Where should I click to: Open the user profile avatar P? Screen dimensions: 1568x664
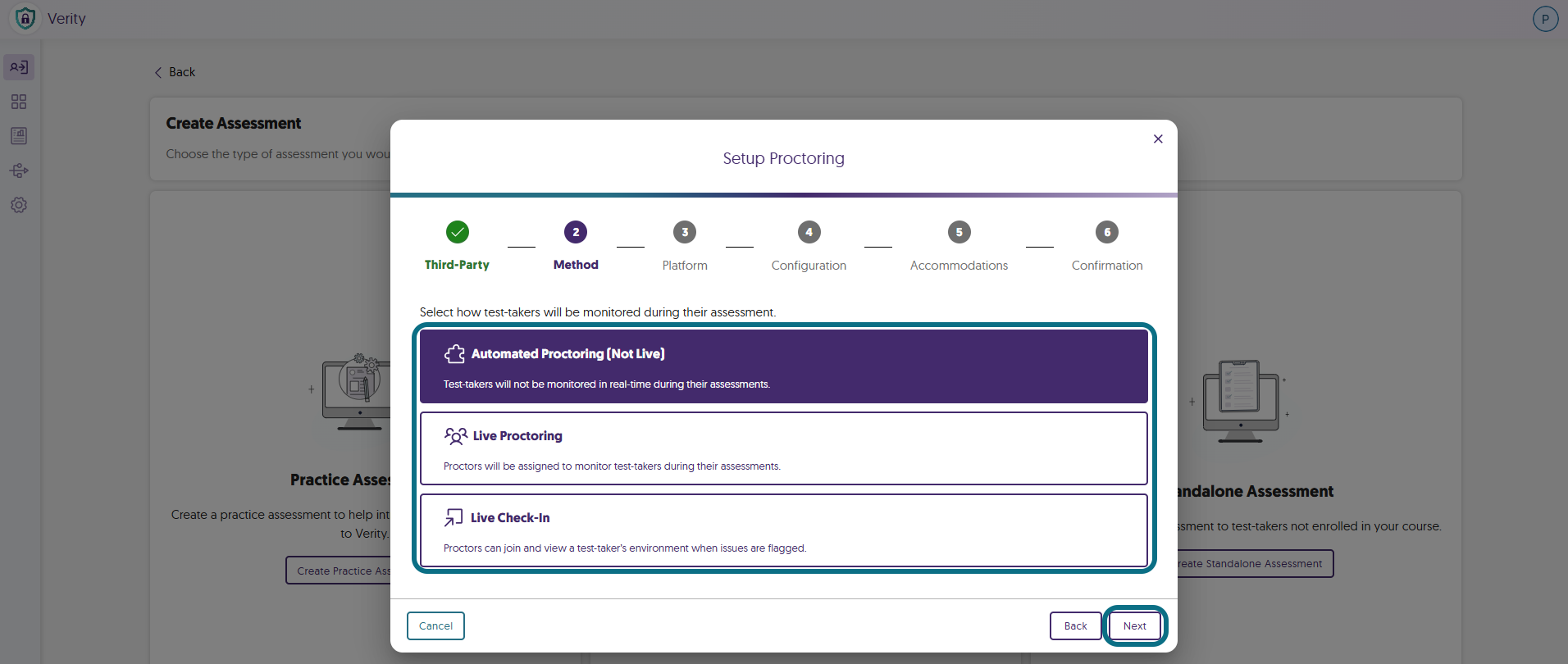tap(1545, 19)
